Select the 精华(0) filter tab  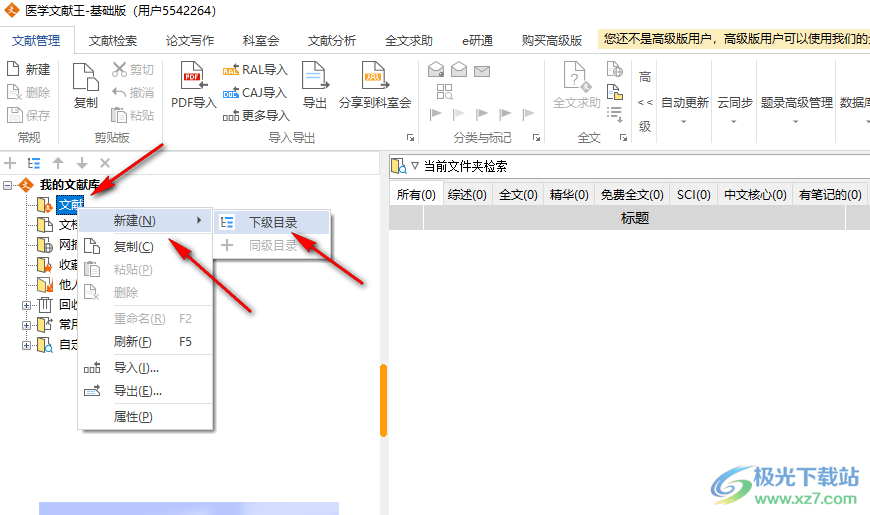point(569,195)
